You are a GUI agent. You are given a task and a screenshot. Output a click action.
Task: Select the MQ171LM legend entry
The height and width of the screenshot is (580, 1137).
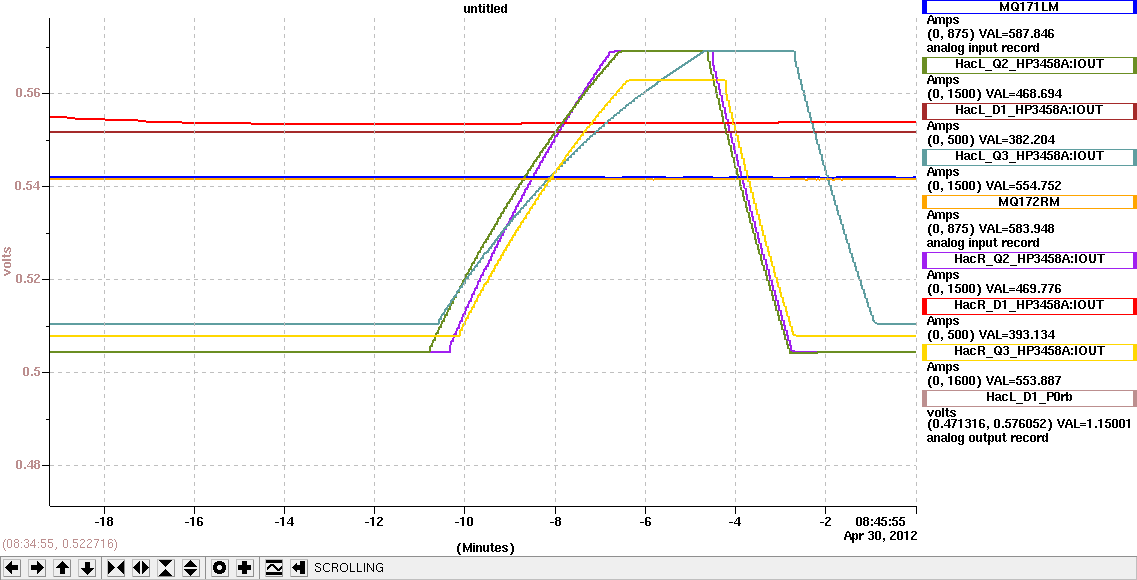click(1029, 7)
